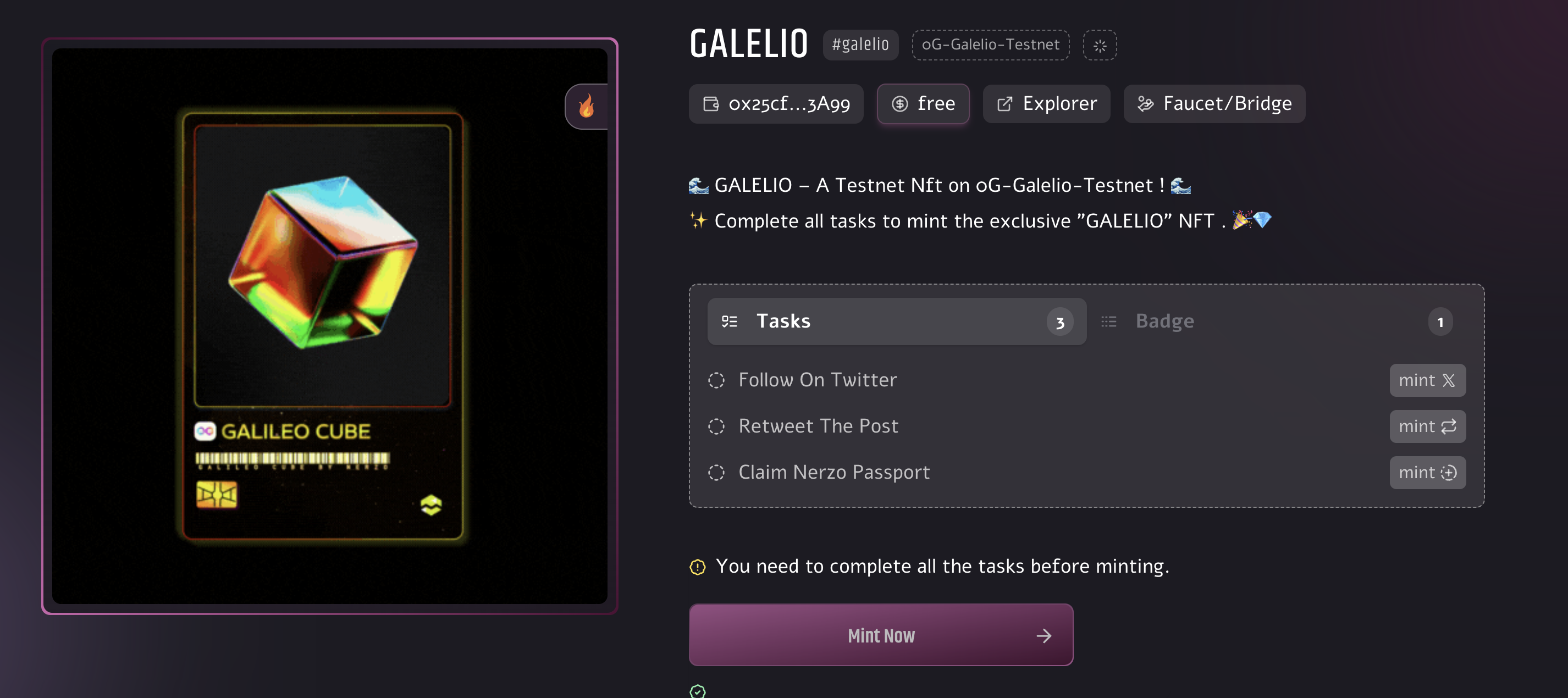Click the #galelio hashtag tag
Image resolution: width=1568 pixels, height=698 pixels.
[x=860, y=45]
